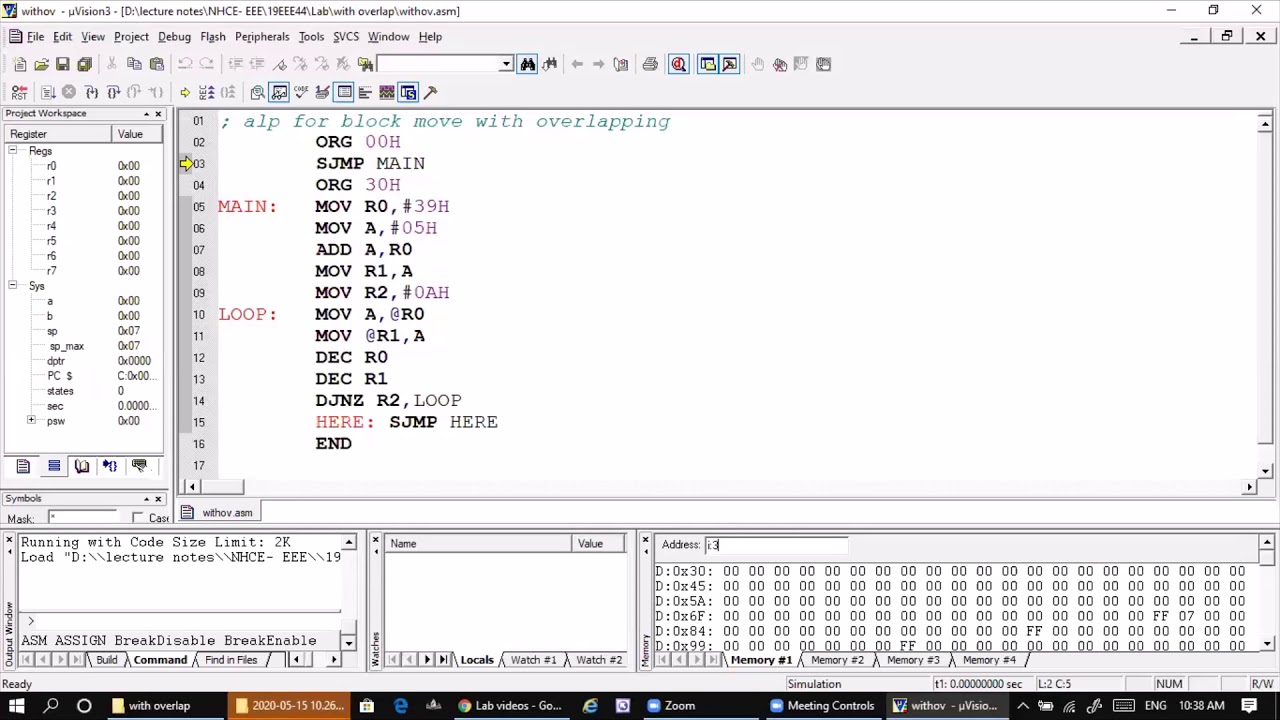Create a new file with toolbar icon

click(20, 64)
